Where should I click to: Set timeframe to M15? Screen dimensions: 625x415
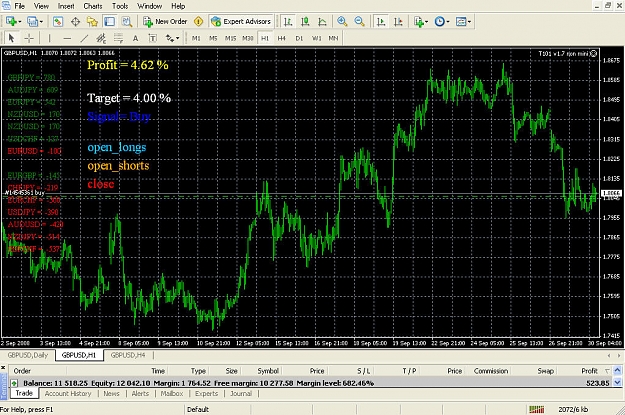click(x=230, y=38)
